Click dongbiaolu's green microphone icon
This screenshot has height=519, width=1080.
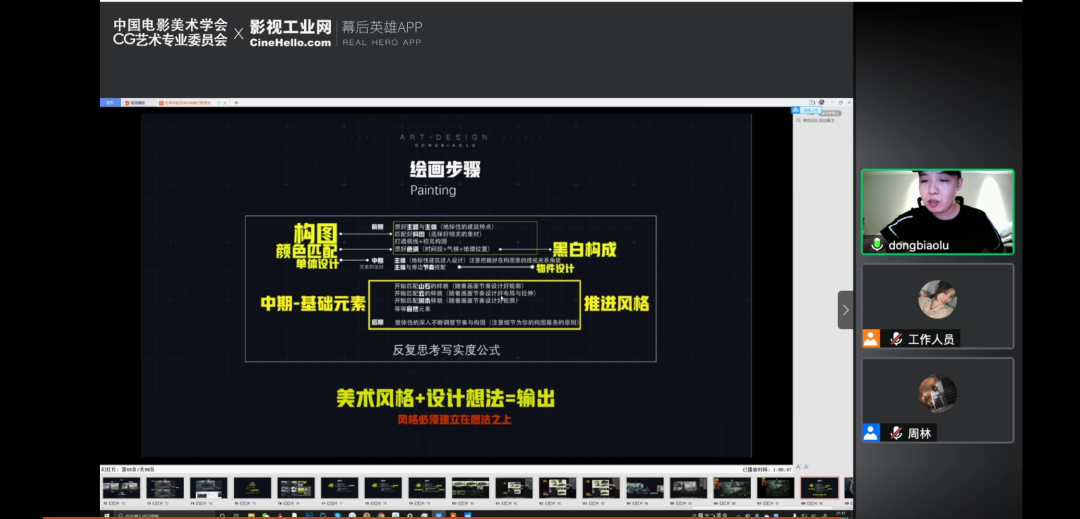[x=877, y=244]
